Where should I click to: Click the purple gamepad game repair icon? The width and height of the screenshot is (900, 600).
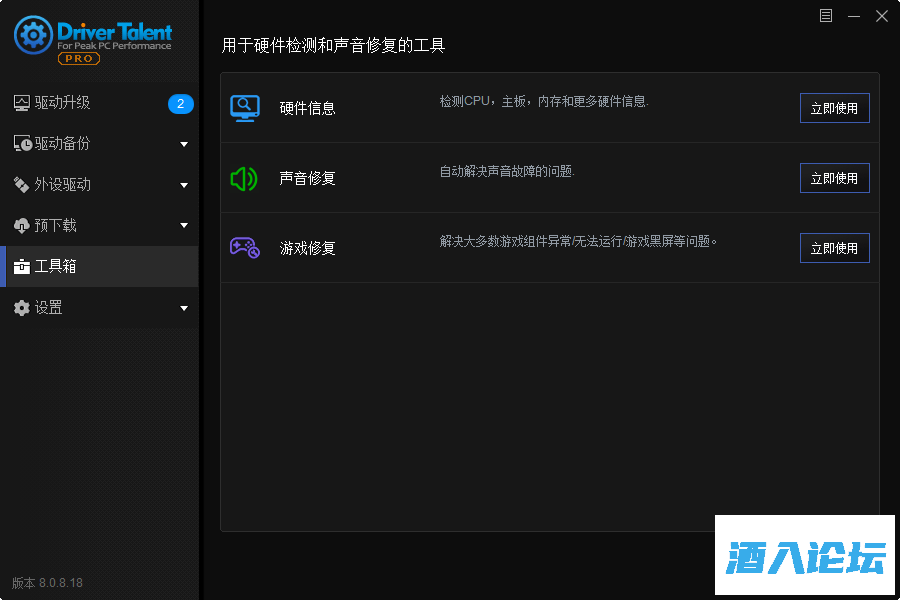click(x=245, y=248)
